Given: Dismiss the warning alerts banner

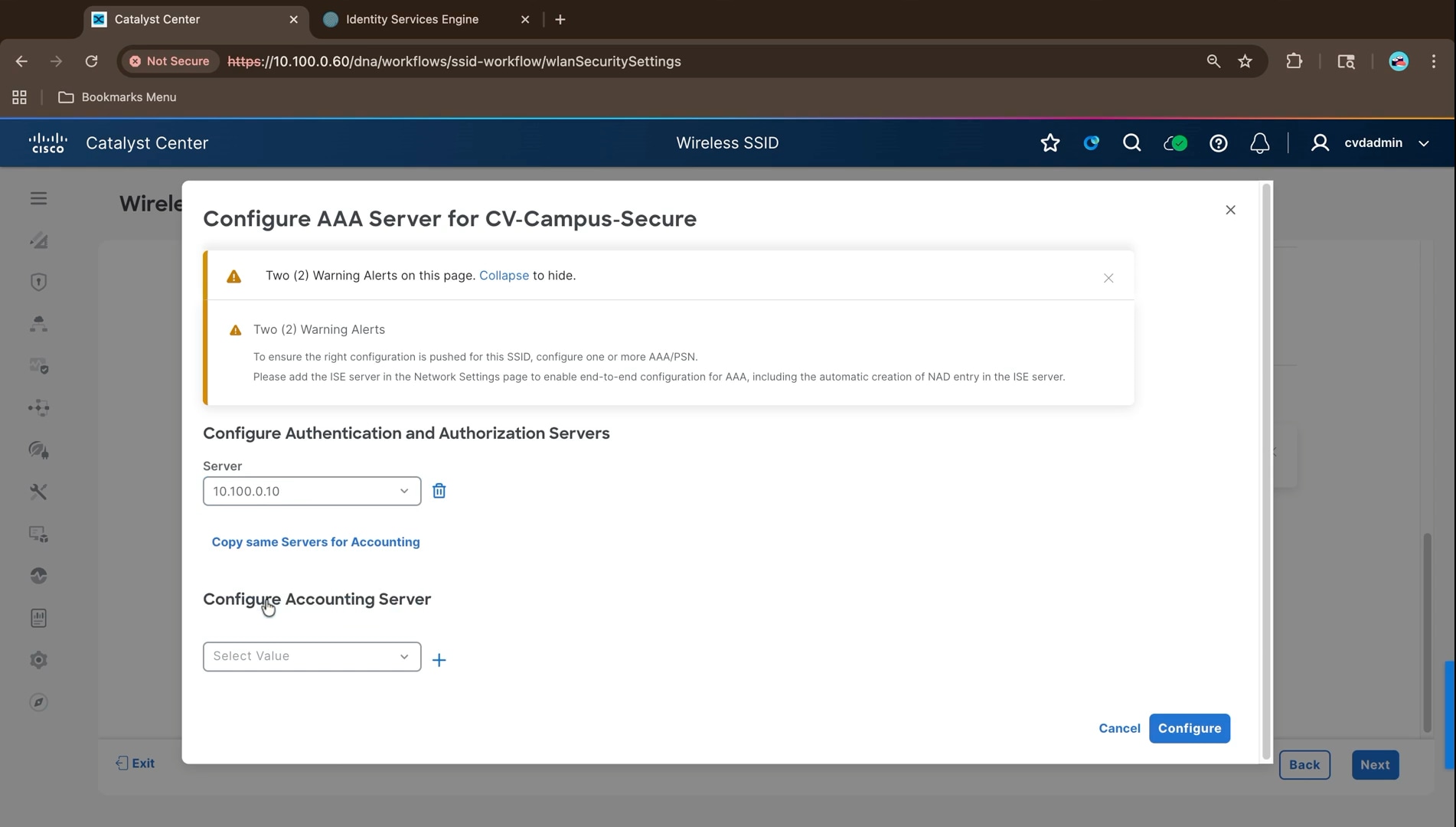Looking at the screenshot, I should (x=1108, y=278).
